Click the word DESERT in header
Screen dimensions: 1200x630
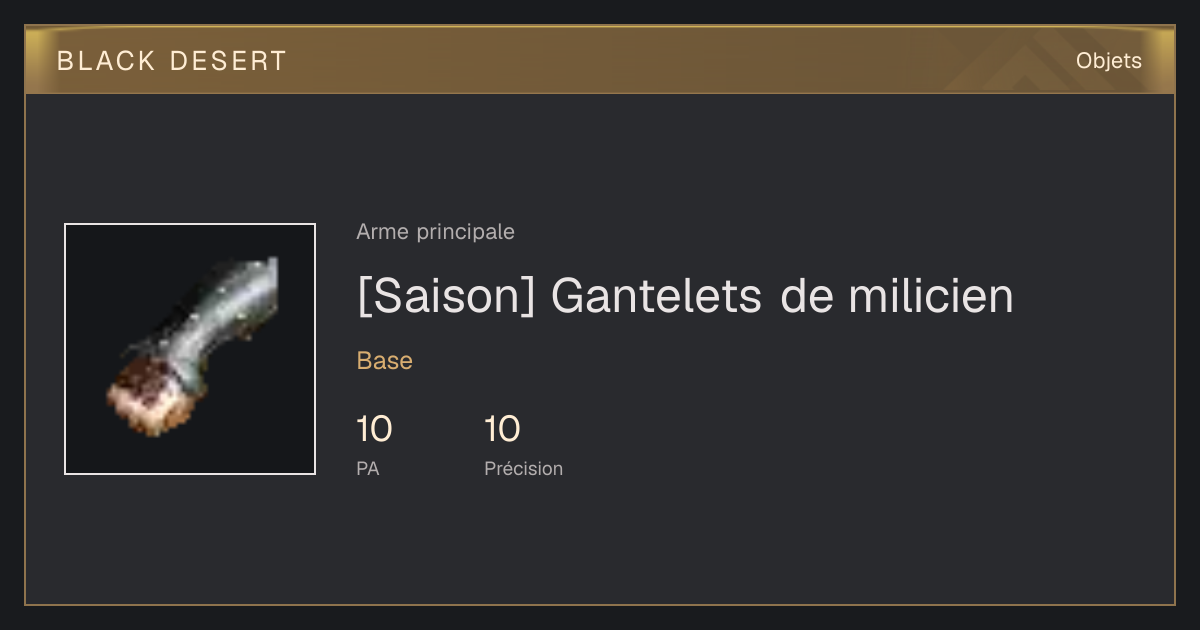[x=228, y=61]
